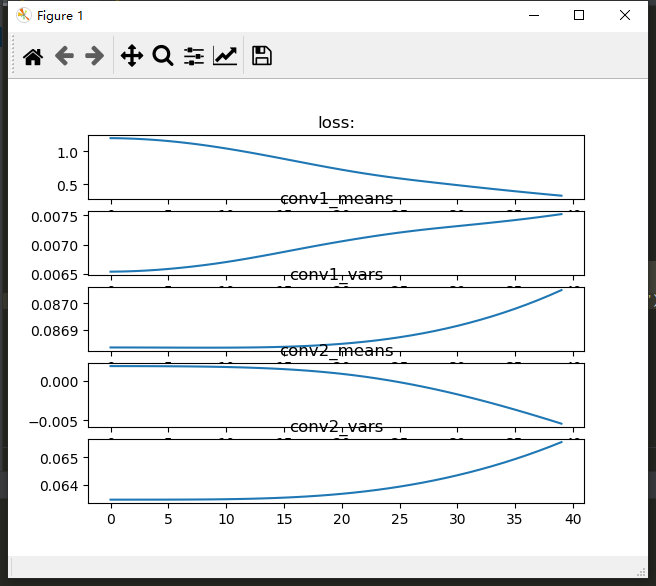
Task: Go back to the previous view
Action: coord(64,56)
